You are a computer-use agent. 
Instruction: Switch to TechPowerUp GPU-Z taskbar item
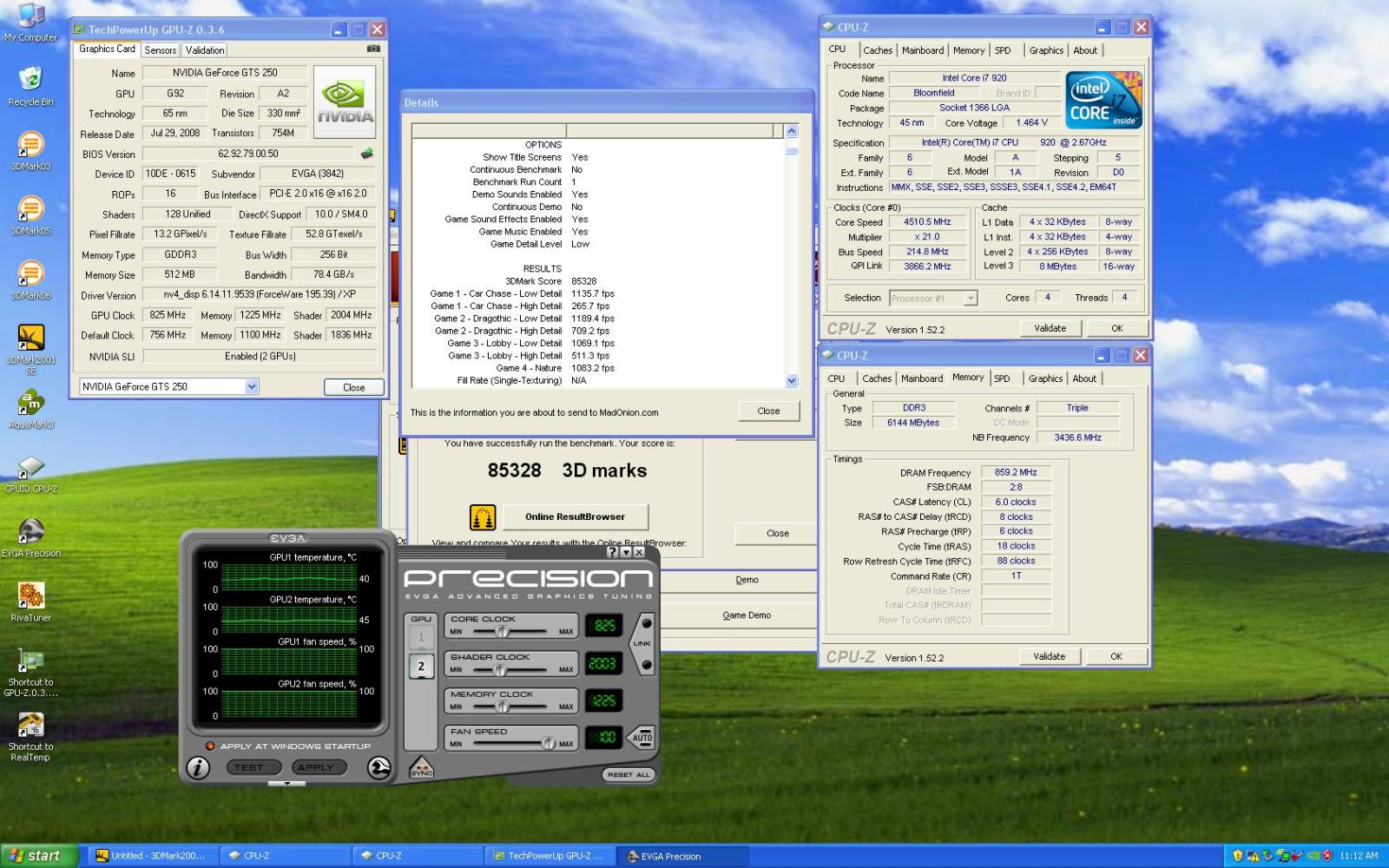(x=550, y=856)
